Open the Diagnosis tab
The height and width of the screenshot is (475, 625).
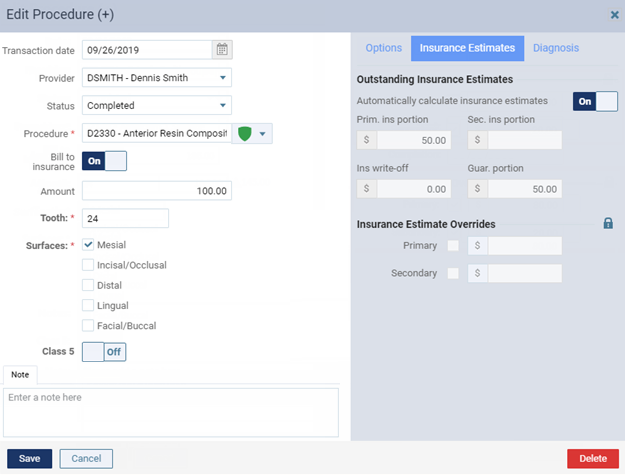tap(556, 48)
